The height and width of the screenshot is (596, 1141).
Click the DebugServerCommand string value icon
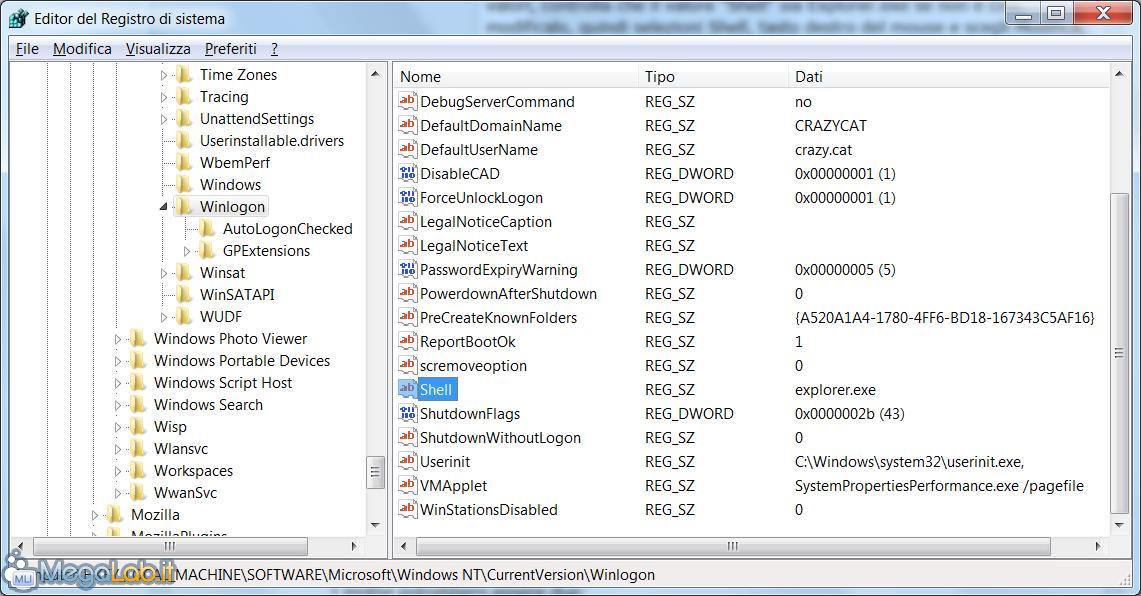click(408, 101)
